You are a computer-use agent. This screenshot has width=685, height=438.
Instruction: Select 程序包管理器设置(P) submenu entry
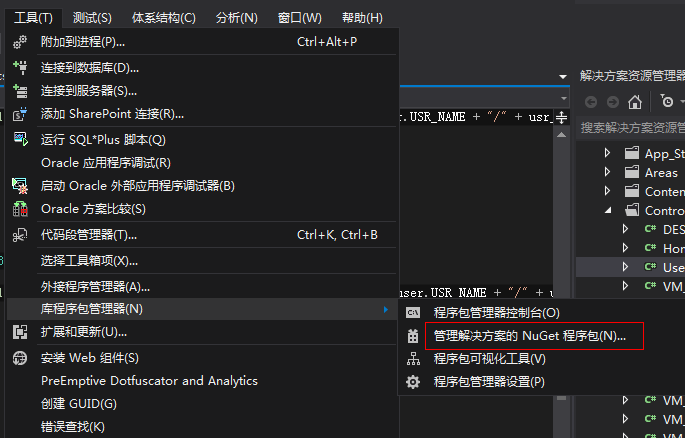[x=542, y=382]
